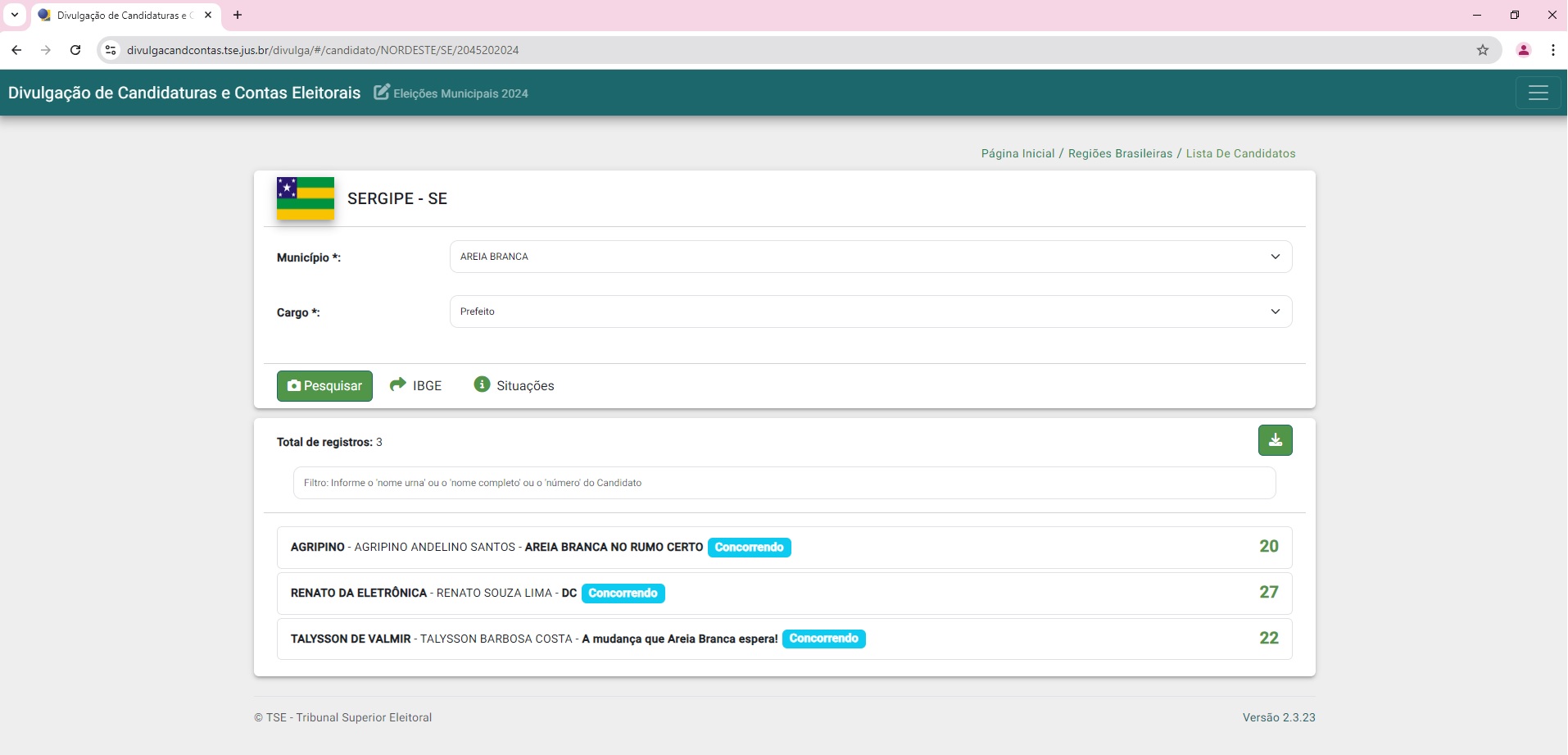This screenshot has width=1568, height=755.
Task: Restore down the browser window
Action: coord(1515,15)
